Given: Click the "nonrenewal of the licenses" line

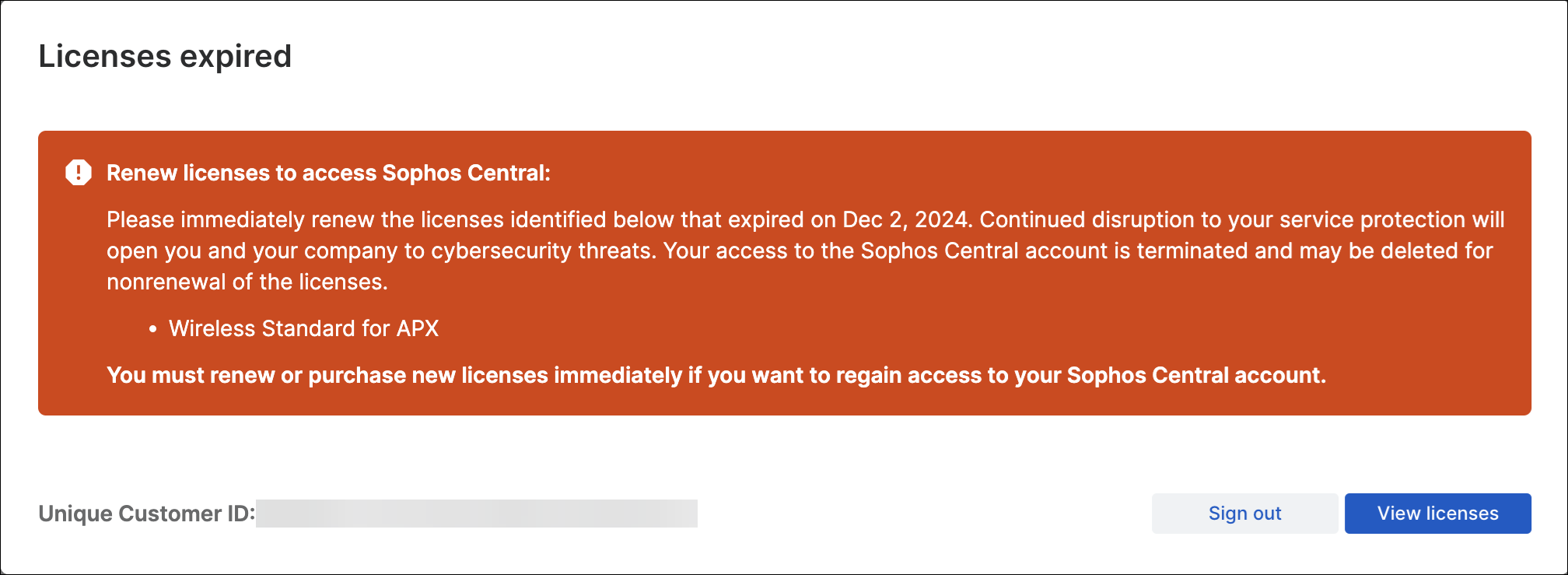Looking at the screenshot, I should [x=247, y=282].
